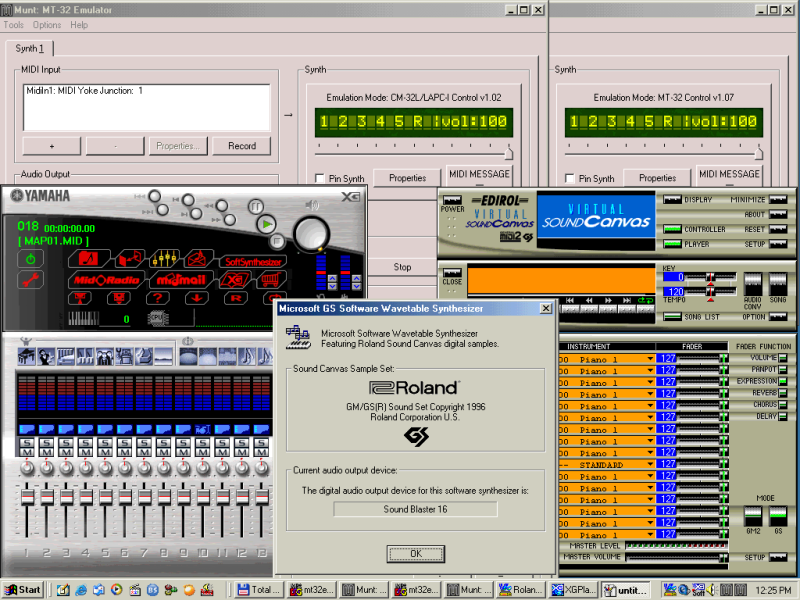Screen dimensions: 800x600
Task: Click channel 7 pan knob
Action: coord(144,468)
